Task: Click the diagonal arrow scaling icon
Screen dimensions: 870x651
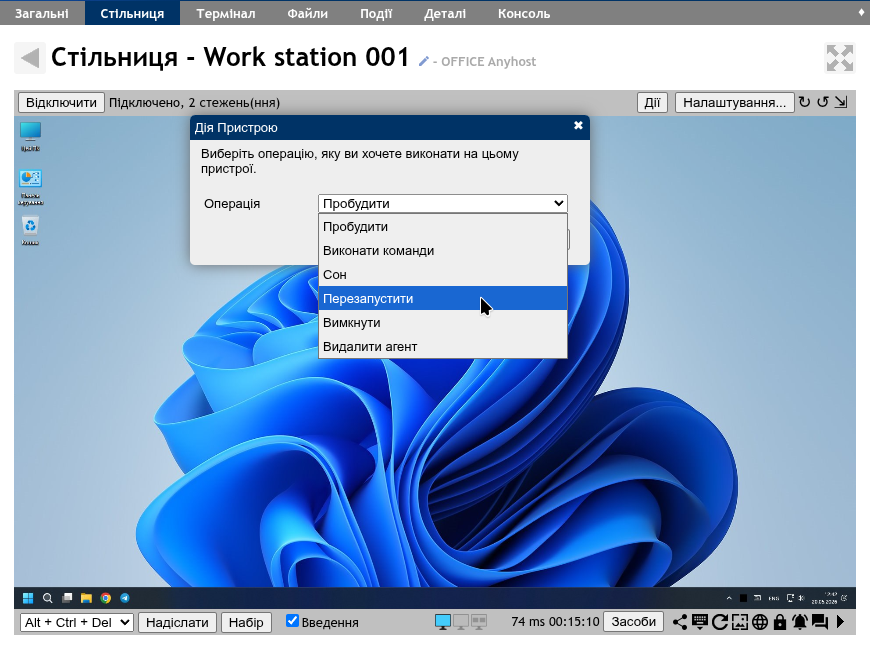Action: pyautogui.click(x=841, y=102)
